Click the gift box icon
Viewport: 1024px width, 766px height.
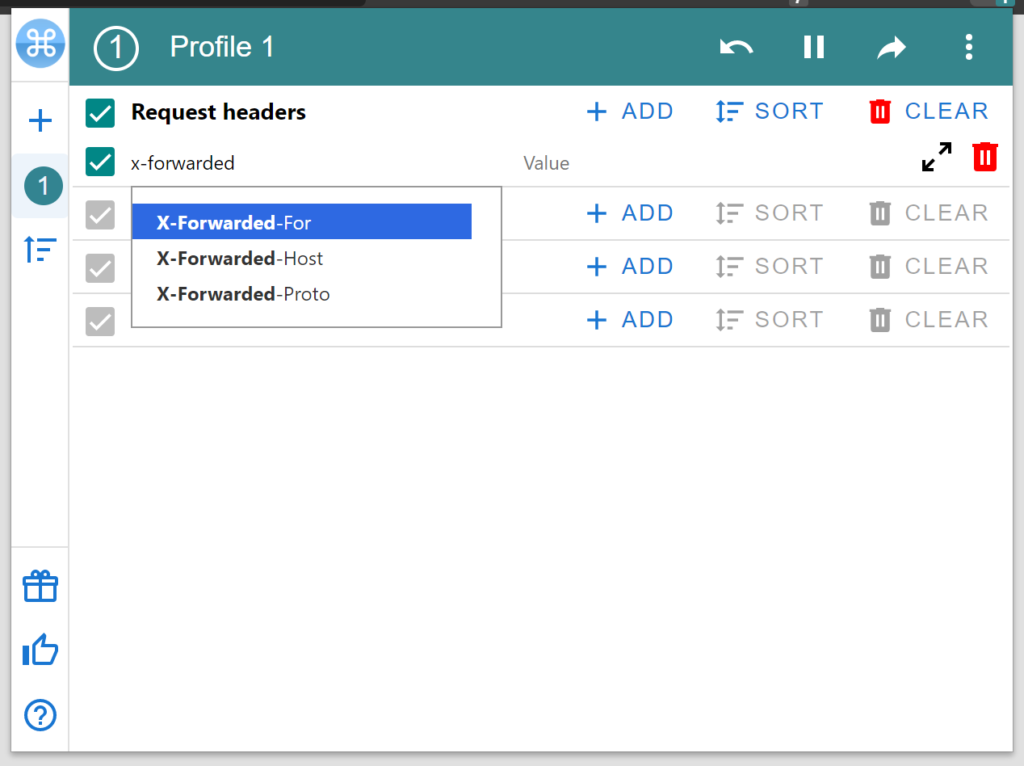pyautogui.click(x=40, y=587)
